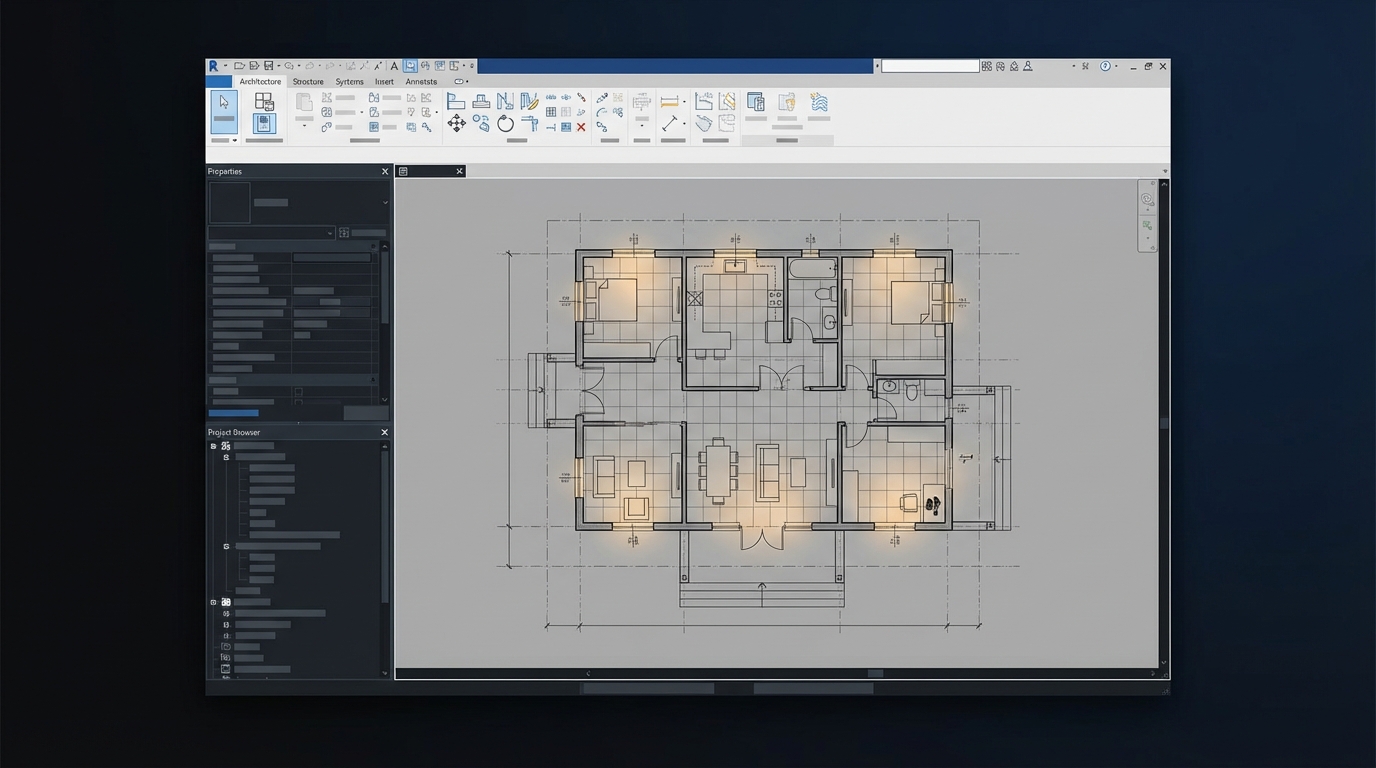
Task: Expand the top tree node in the Project Browser
Action: pyautogui.click(x=213, y=446)
